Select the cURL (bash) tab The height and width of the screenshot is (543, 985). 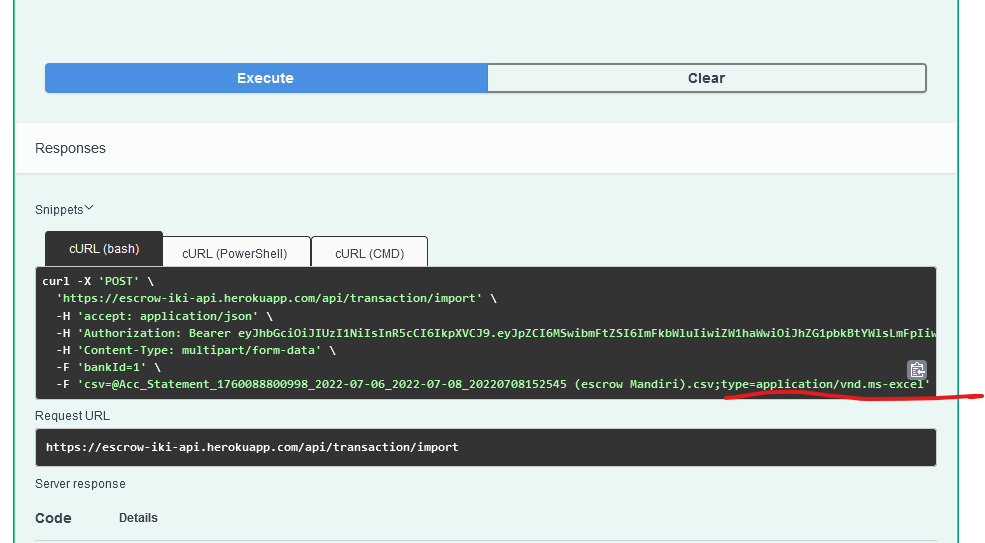point(104,249)
